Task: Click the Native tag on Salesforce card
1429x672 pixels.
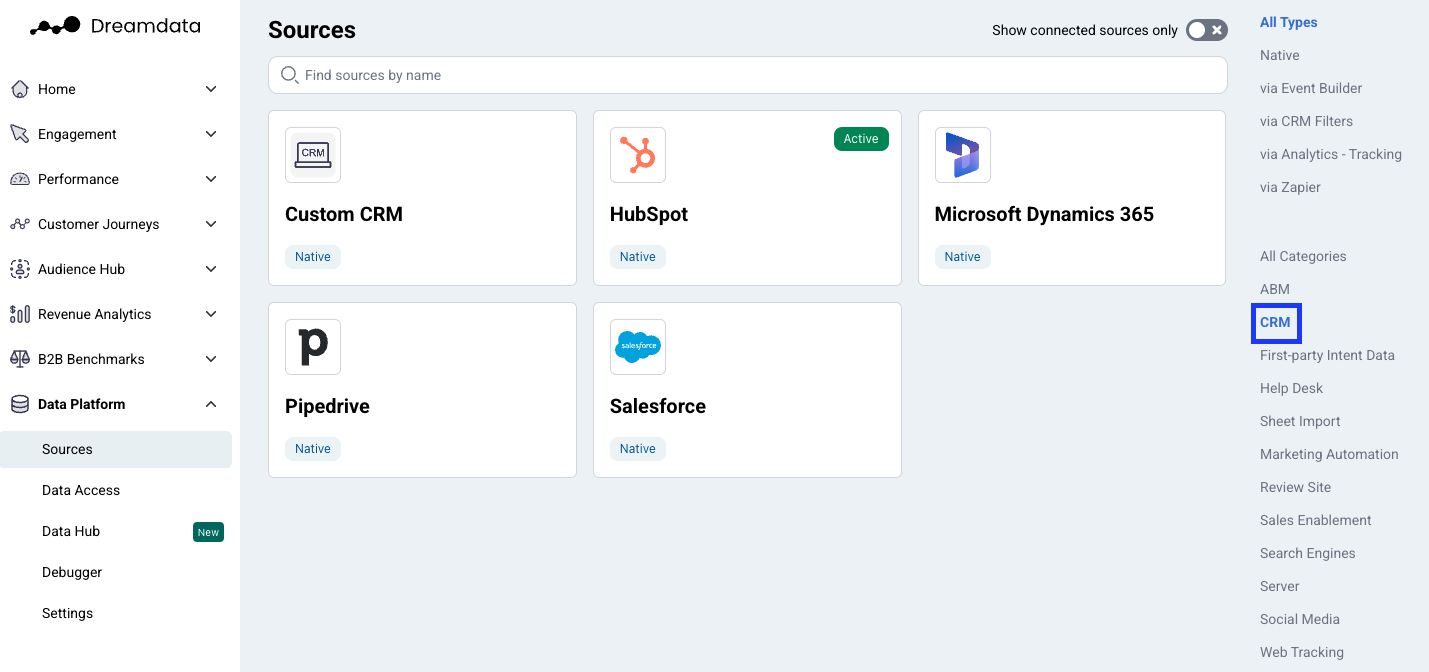Action: click(x=638, y=449)
